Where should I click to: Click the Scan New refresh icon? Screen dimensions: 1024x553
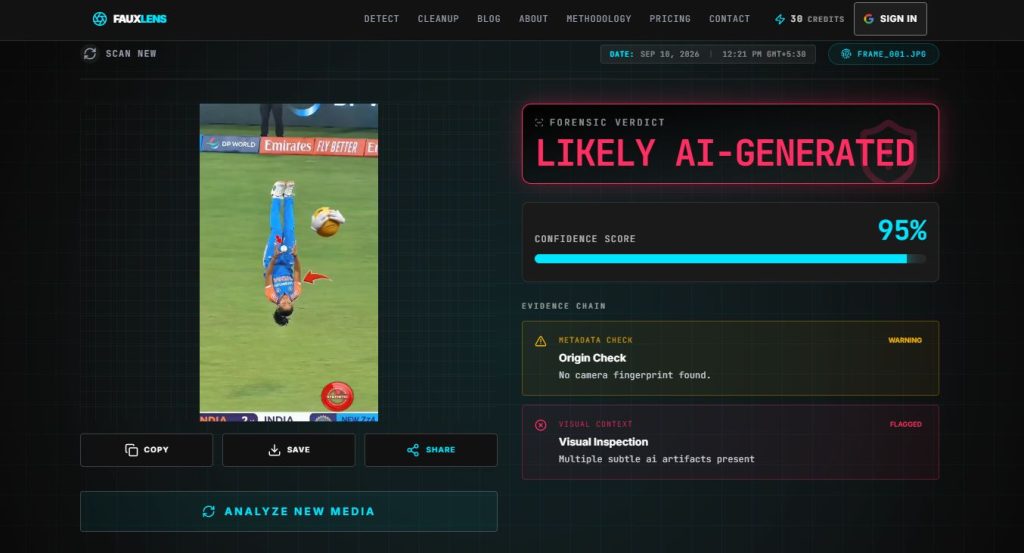click(x=90, y=54)
